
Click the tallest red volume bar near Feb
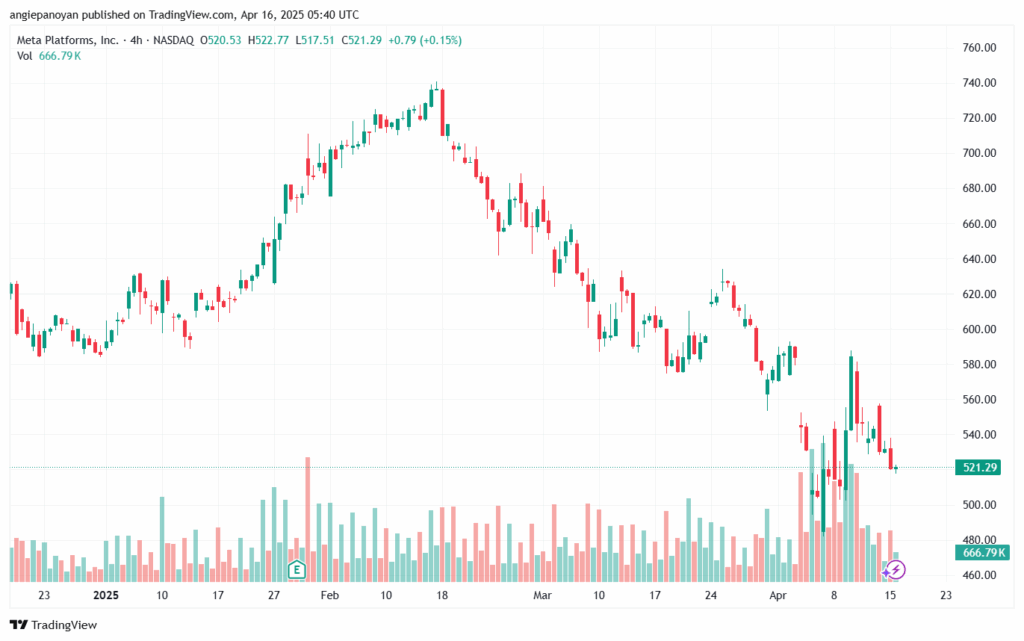click(308, 519)
